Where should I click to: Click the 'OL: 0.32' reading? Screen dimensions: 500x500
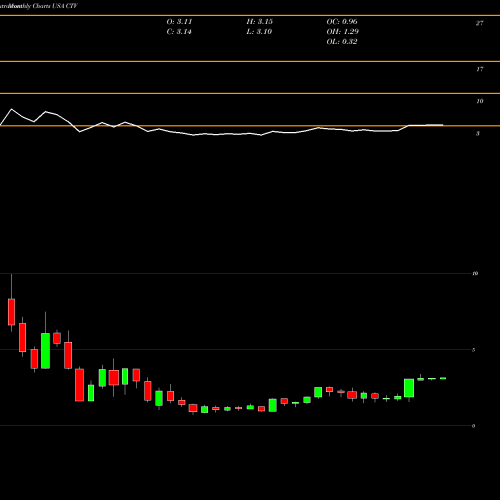tap(342, 42)
